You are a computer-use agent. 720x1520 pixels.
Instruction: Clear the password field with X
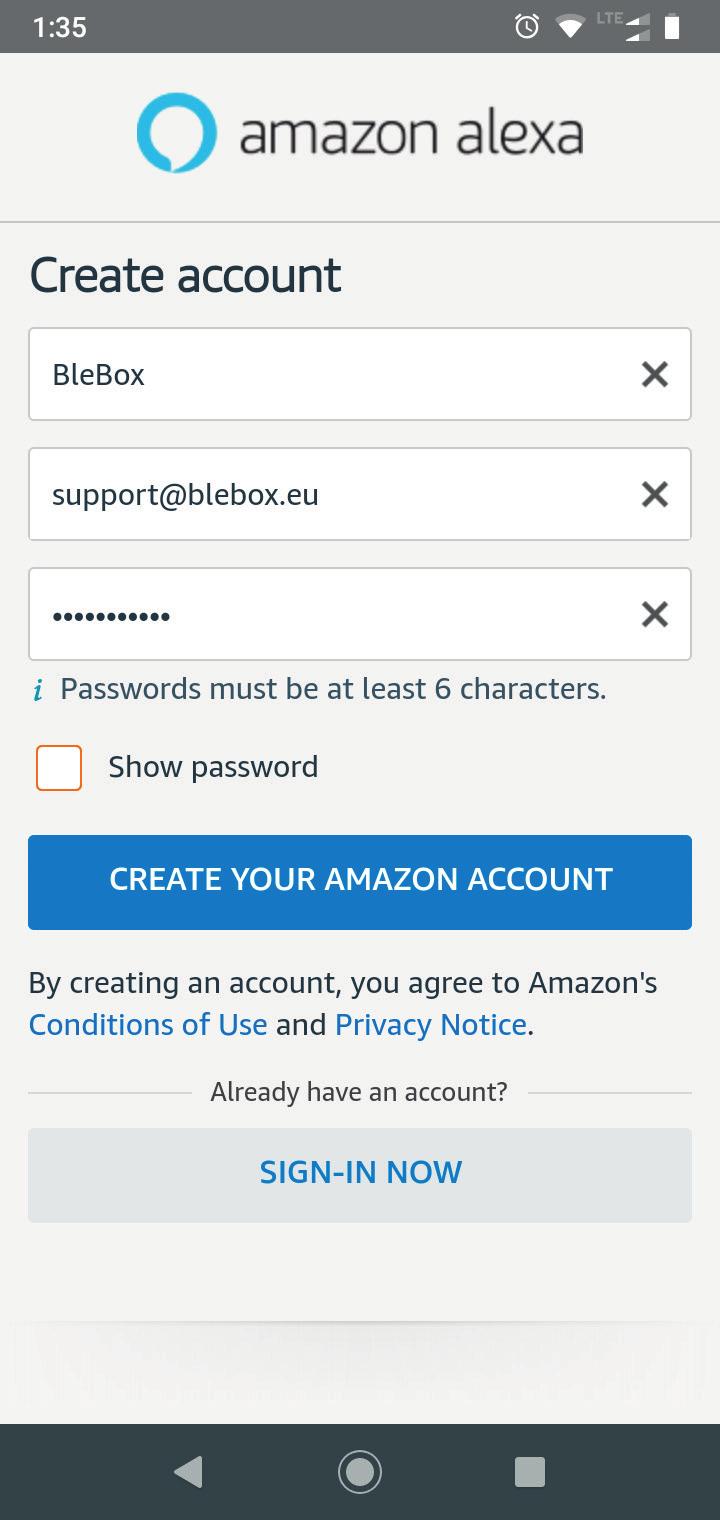(x=654, y=614)
